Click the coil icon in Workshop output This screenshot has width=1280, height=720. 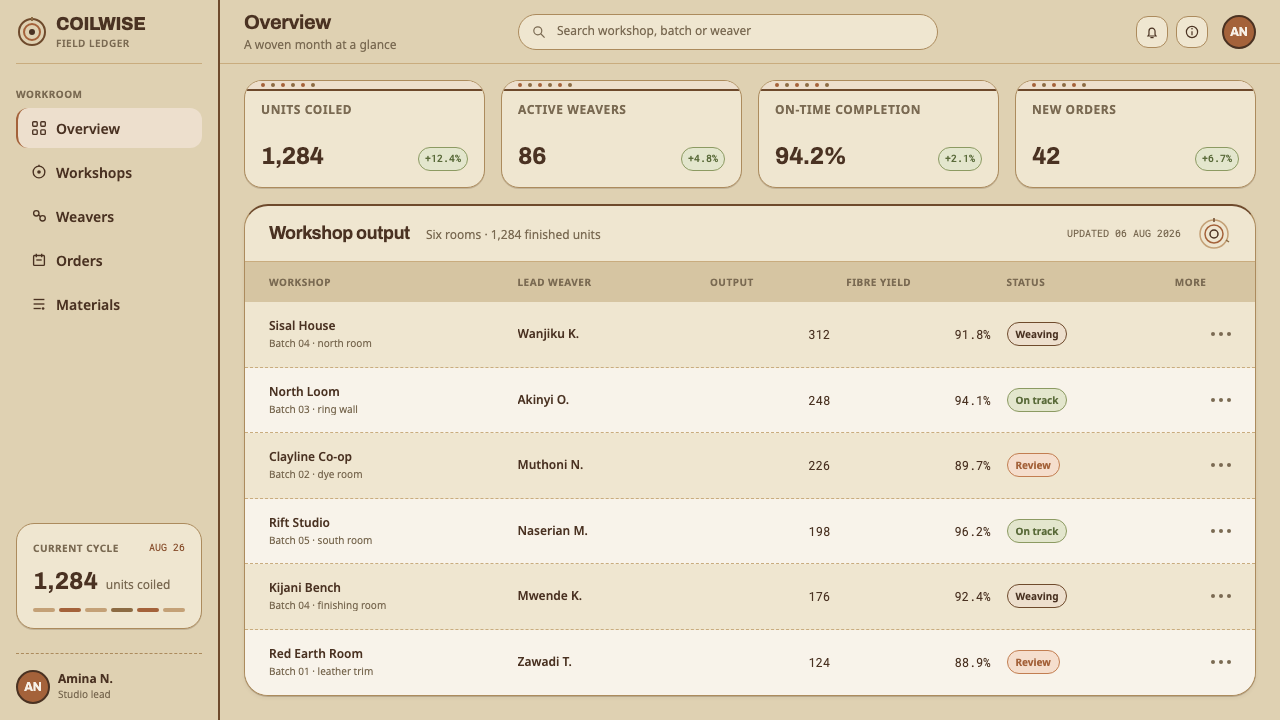(x=1214, y=234)
